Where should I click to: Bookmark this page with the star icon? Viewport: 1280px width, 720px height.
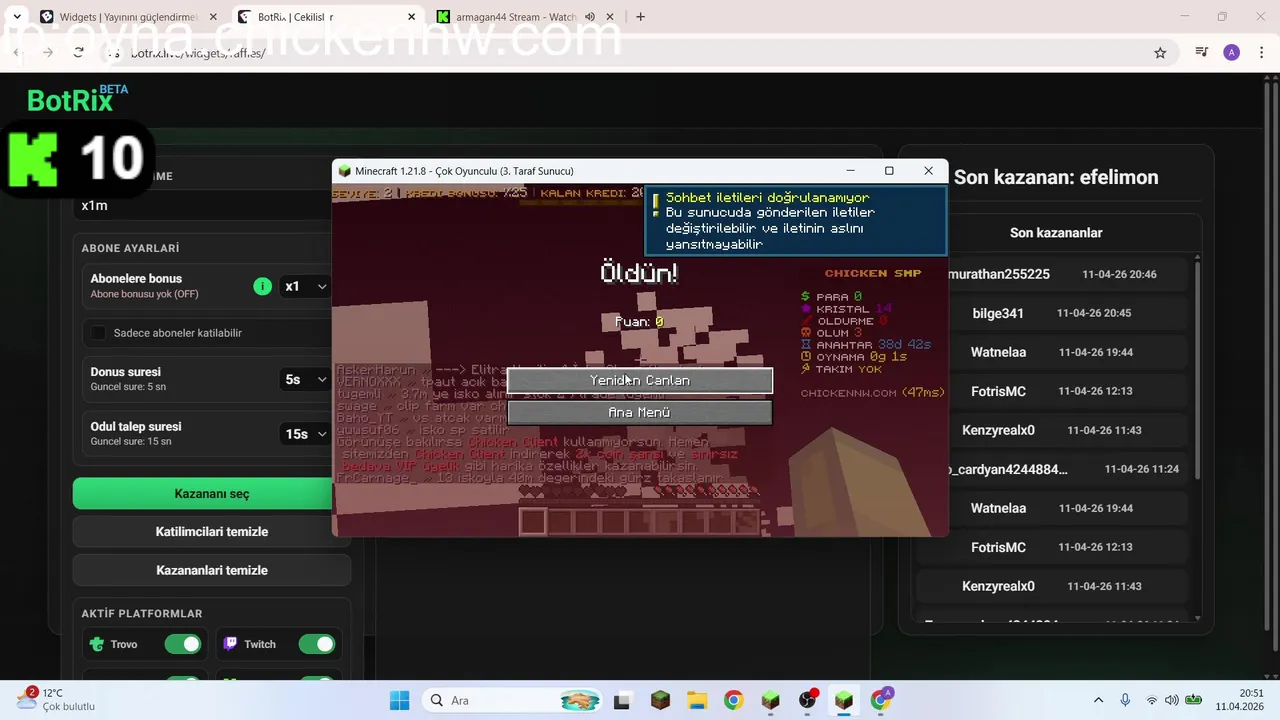[x=1160, y=53]
